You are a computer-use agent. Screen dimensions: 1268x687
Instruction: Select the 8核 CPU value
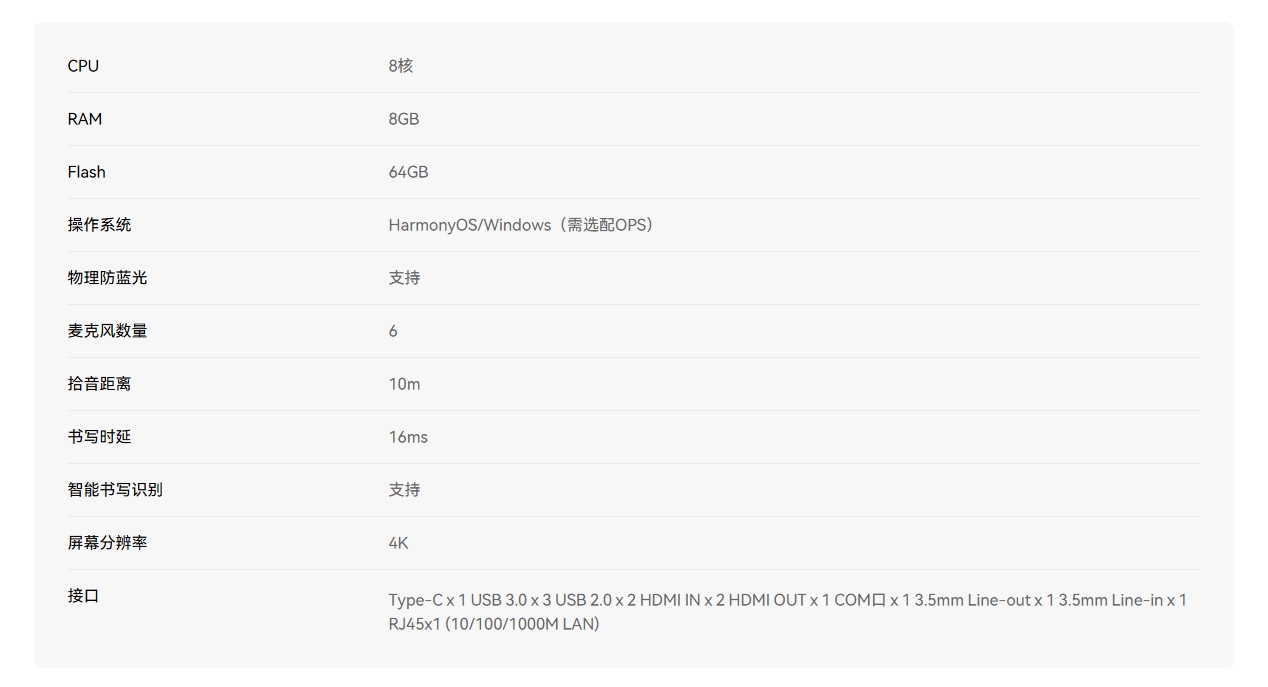(x=401, y=66)
